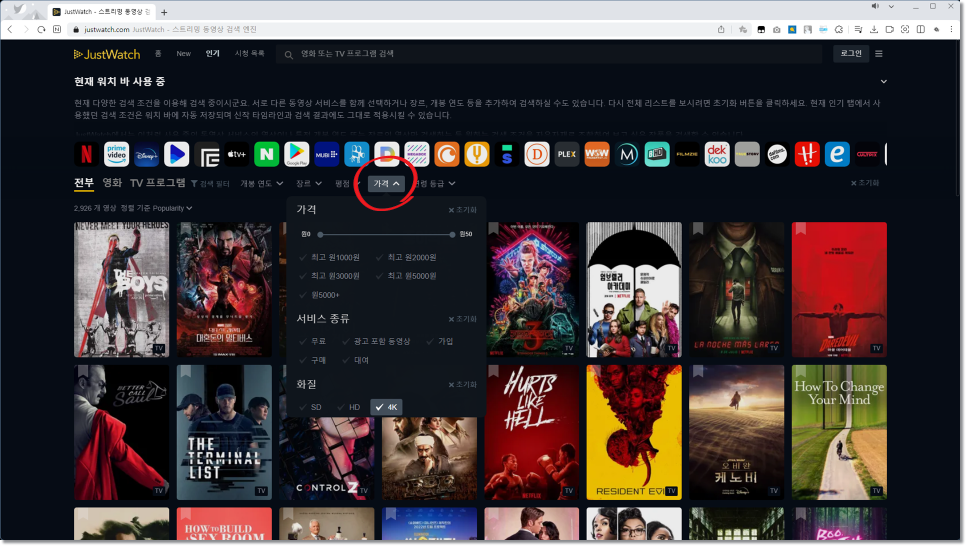
Task: Select the Crunchyroll orange provider icon
Action: [x=447, y=154]
